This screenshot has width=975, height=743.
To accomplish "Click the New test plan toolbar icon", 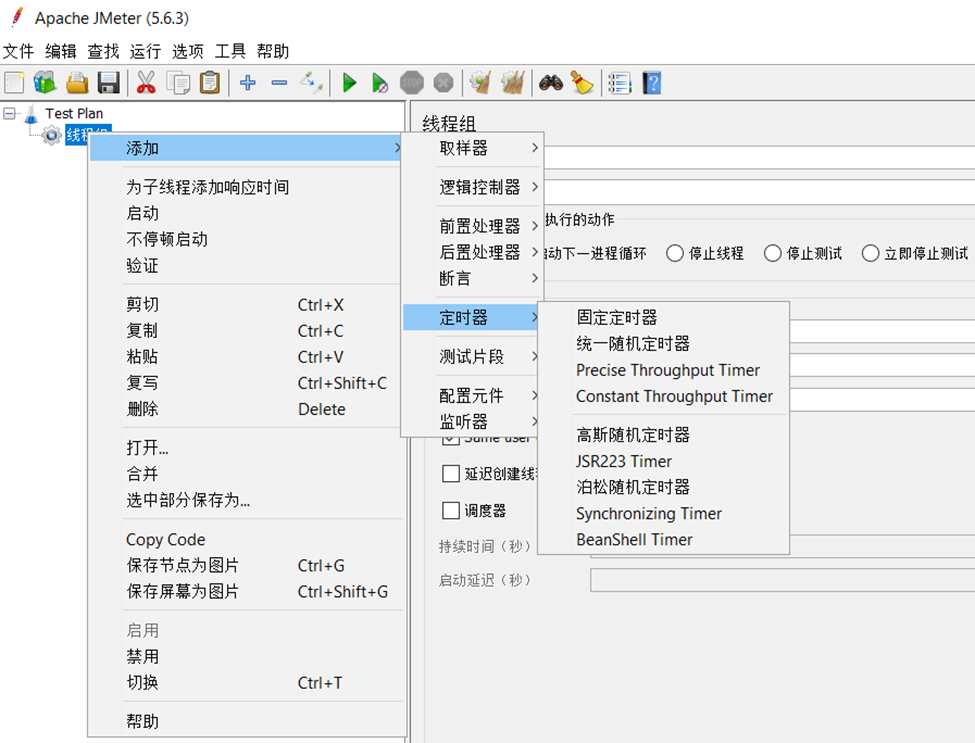I will (15, 83).
